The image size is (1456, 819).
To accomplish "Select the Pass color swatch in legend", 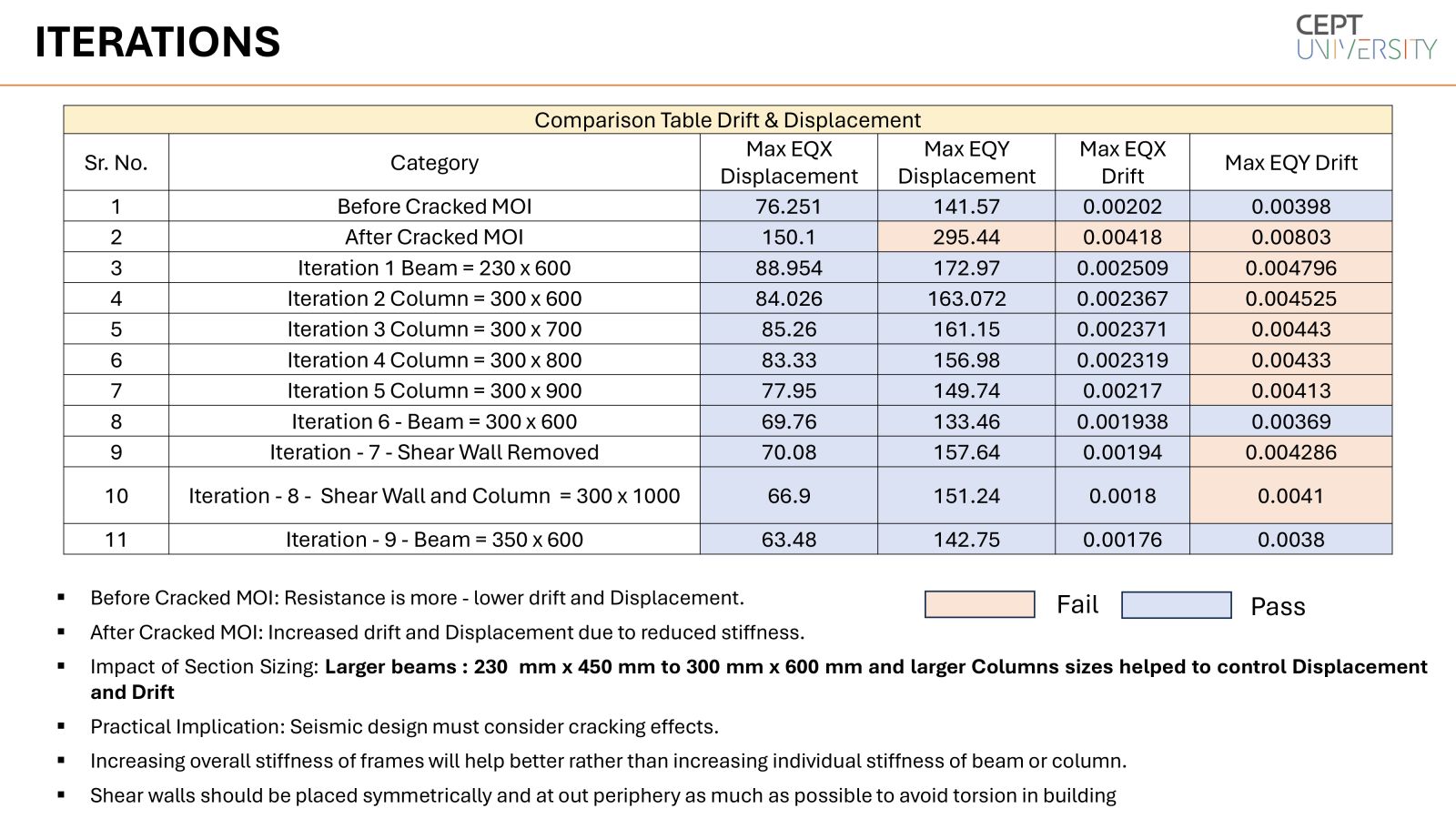I will pos(1176,605).
